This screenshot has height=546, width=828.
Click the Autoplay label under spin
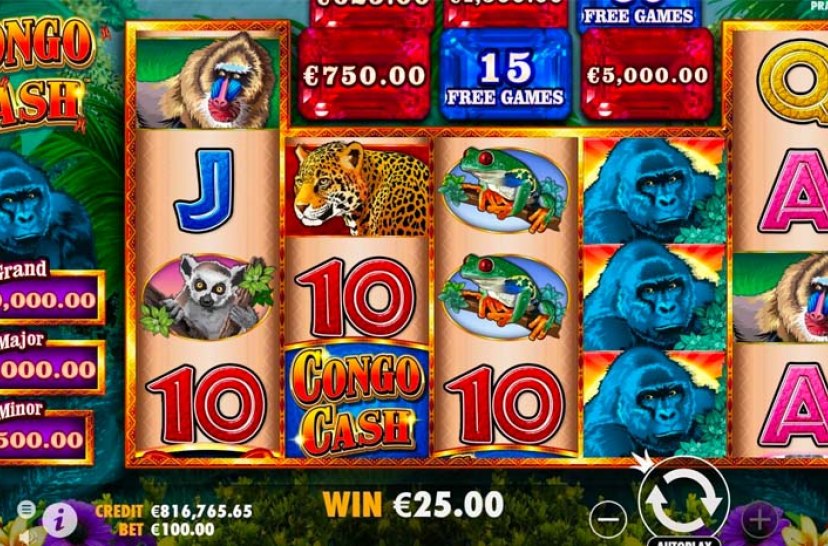click(684, 542)
